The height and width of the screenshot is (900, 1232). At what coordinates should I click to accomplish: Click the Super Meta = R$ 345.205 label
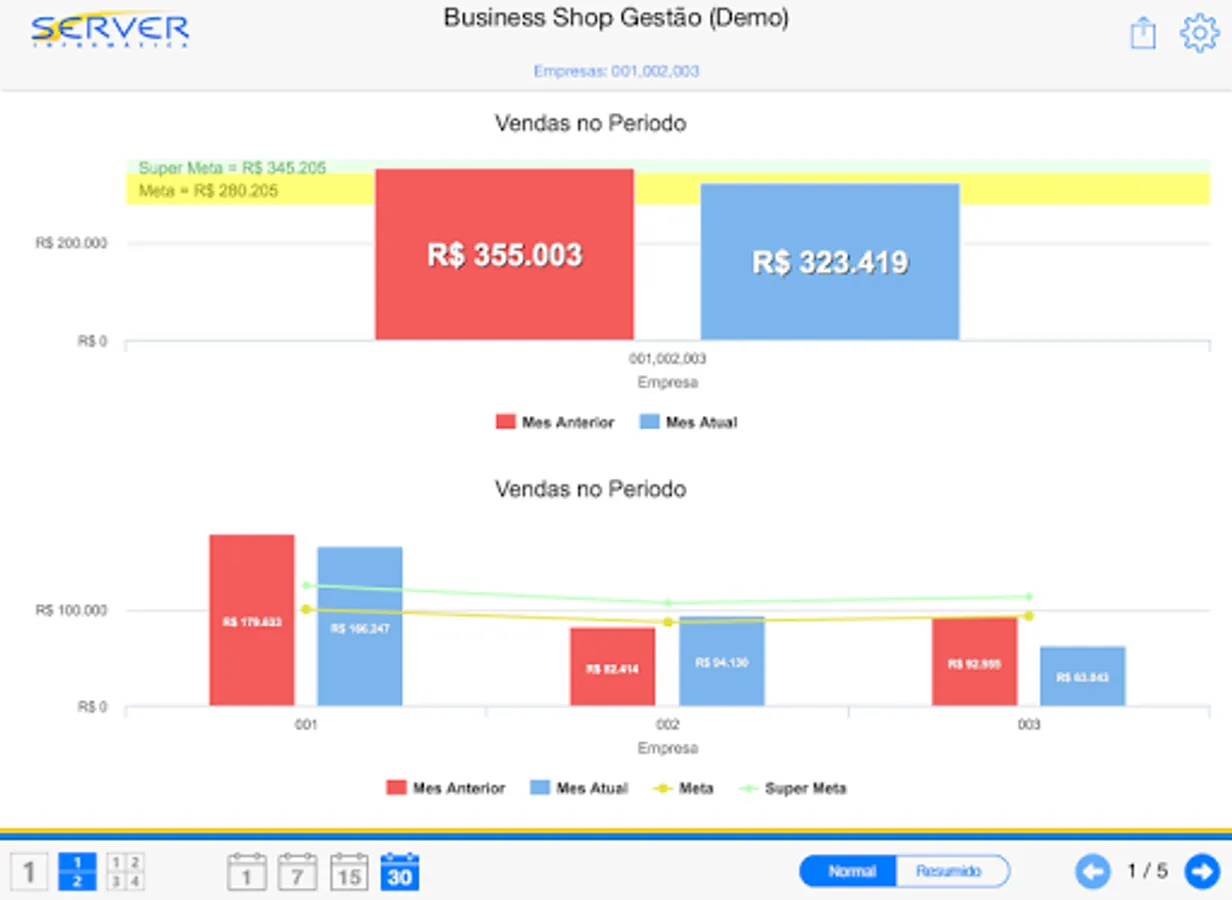pyautogui.click(x=232, y=167)
